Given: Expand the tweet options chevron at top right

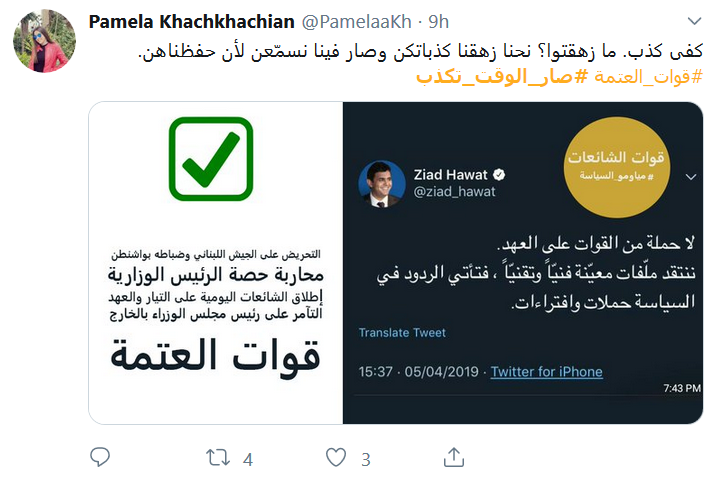Looking at the screenshot, I should (x=694, y=21).
